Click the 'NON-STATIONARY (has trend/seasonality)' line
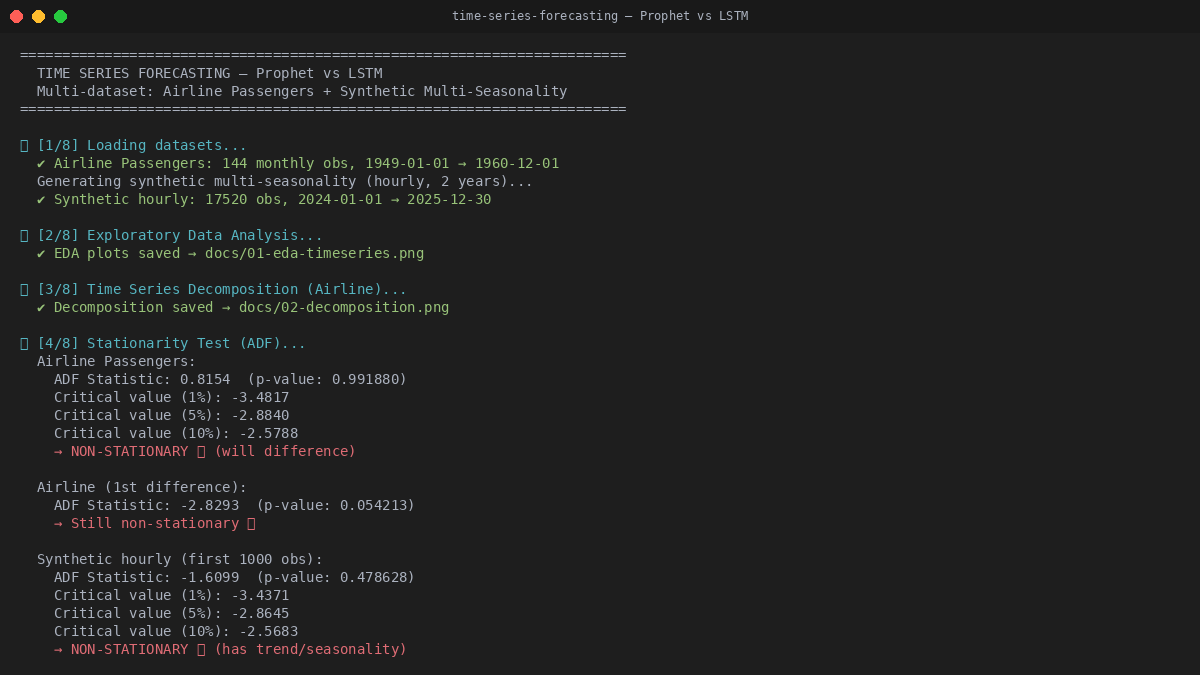This screenshot has height=675, width=1200. (x=231, y=649)
